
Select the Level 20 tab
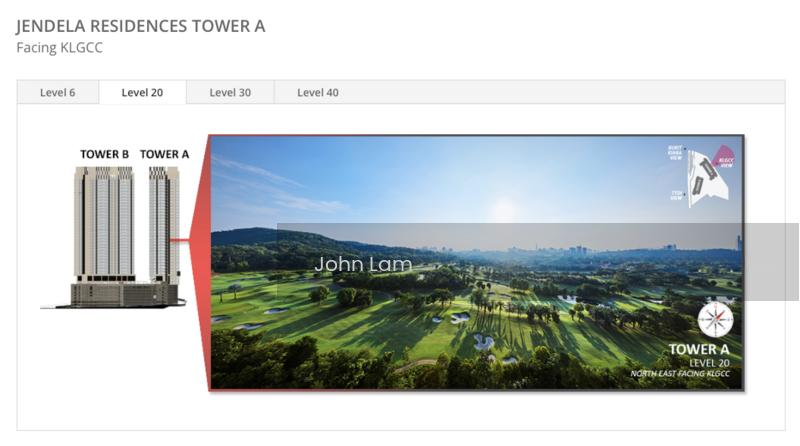pyautogui.click(x=142, y=93)
